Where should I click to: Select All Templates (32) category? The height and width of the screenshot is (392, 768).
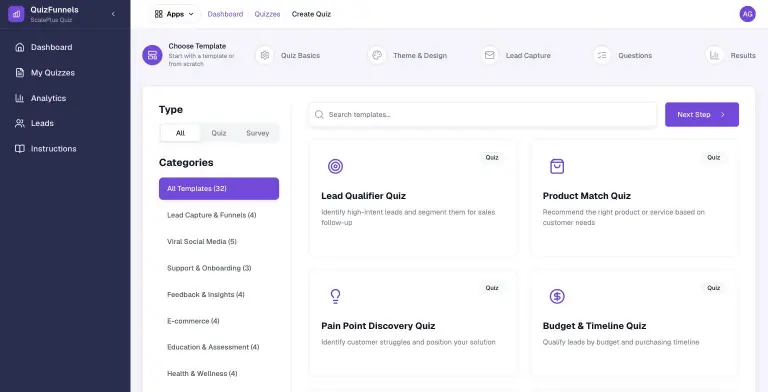pyautogui.click(x=219, y=189)
